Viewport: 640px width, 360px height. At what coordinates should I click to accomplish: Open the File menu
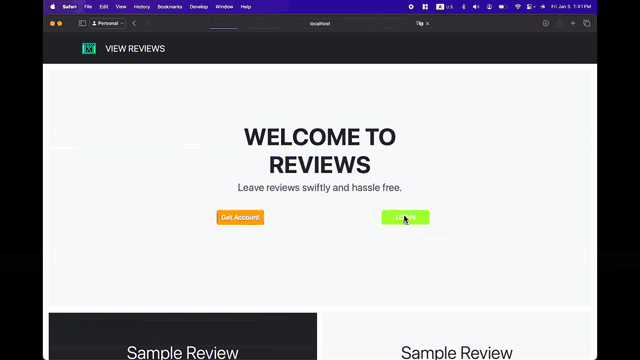click(88, 7)
